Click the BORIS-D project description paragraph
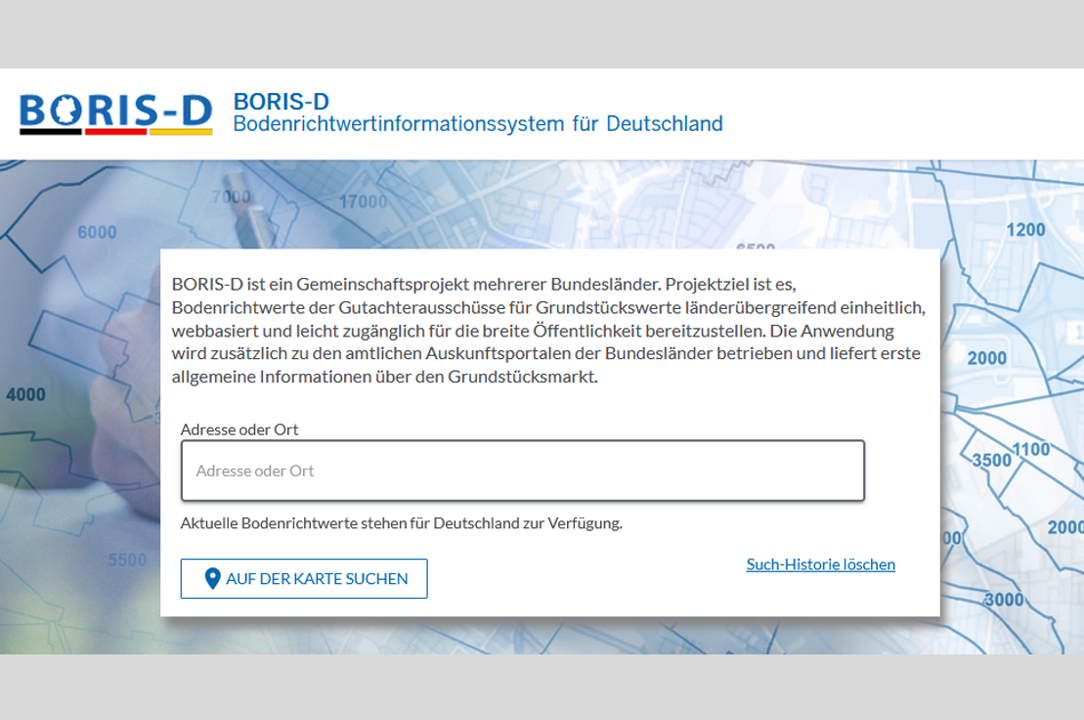Image resolution: width=1084 pixels, height=720 pixels. [547, 330]
